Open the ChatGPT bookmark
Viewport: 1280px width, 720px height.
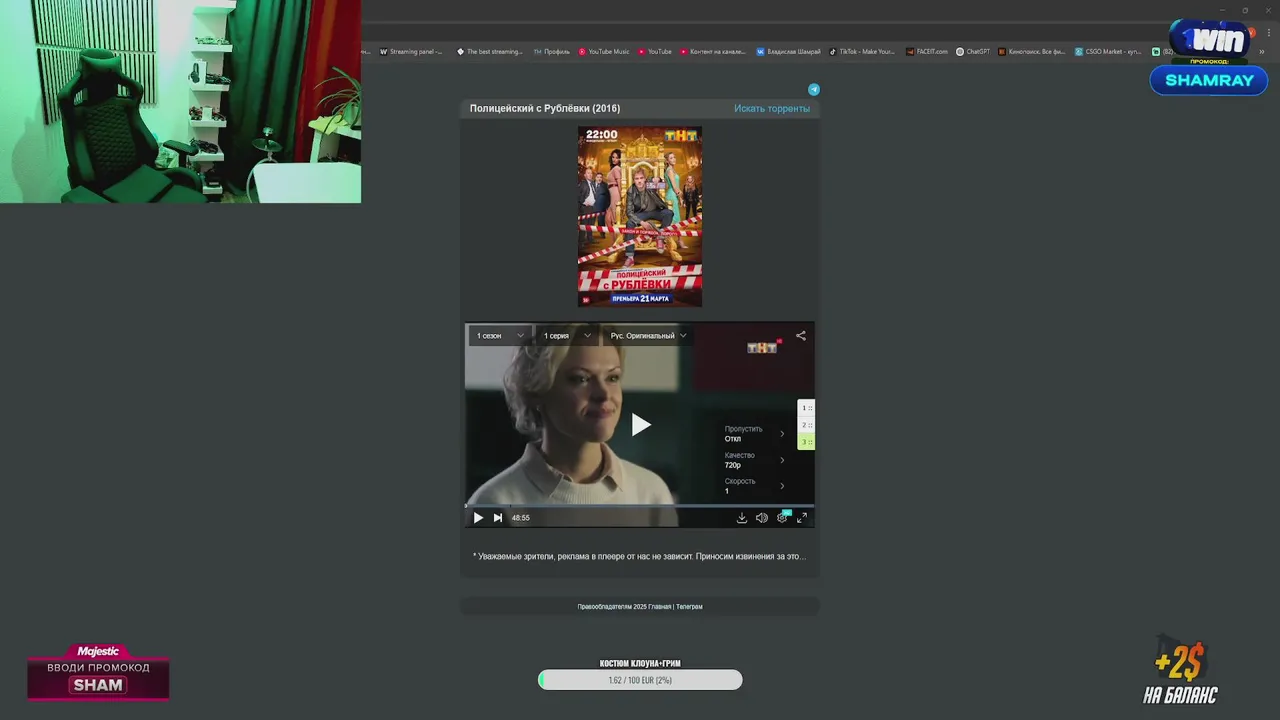(973, 51)
